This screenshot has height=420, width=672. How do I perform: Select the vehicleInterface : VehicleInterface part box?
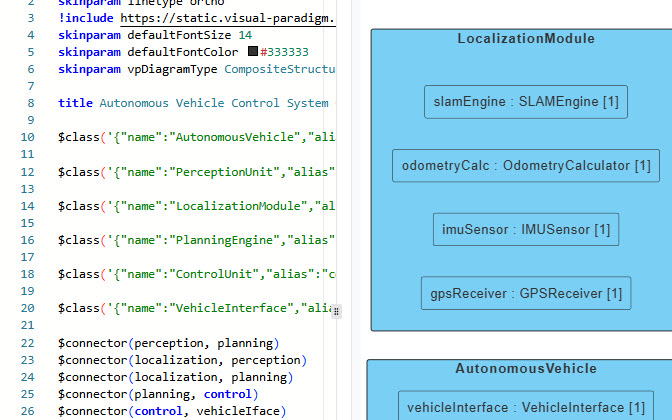(x=526, y=406)
